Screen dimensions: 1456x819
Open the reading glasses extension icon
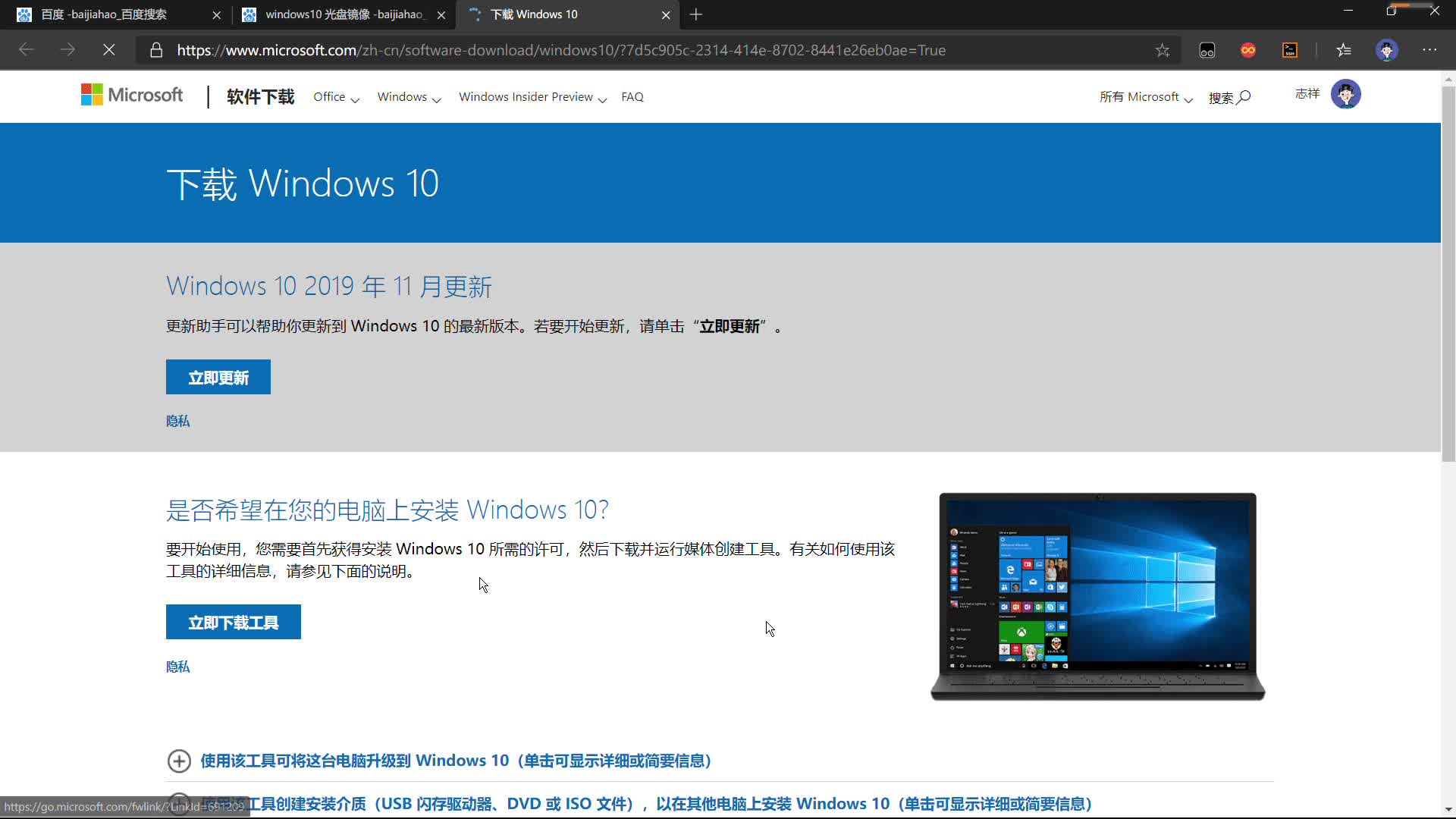(1207, 50)
